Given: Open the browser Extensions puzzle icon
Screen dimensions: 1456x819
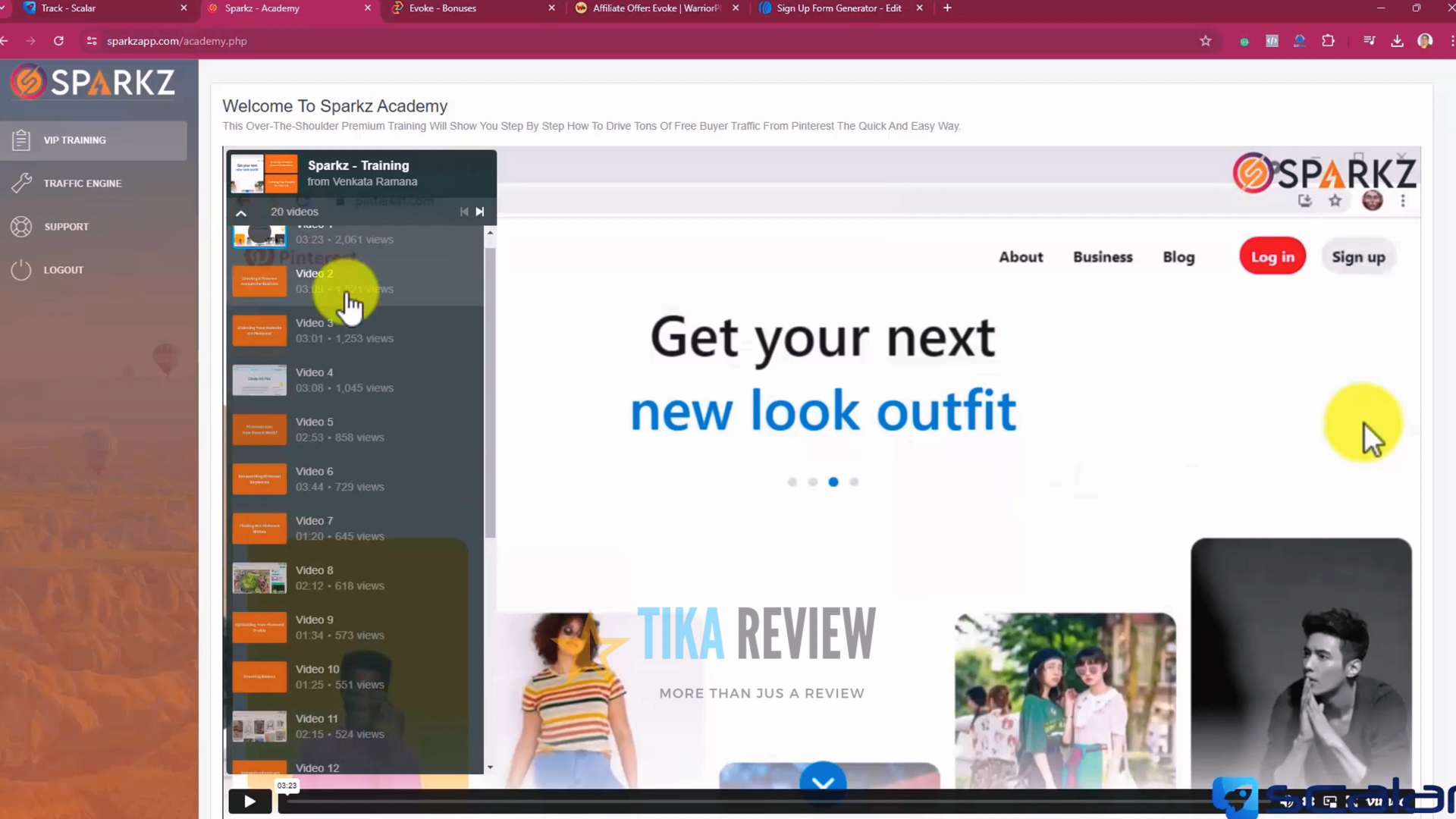Looking at the screenshot, I should (x=1328, y=41).
